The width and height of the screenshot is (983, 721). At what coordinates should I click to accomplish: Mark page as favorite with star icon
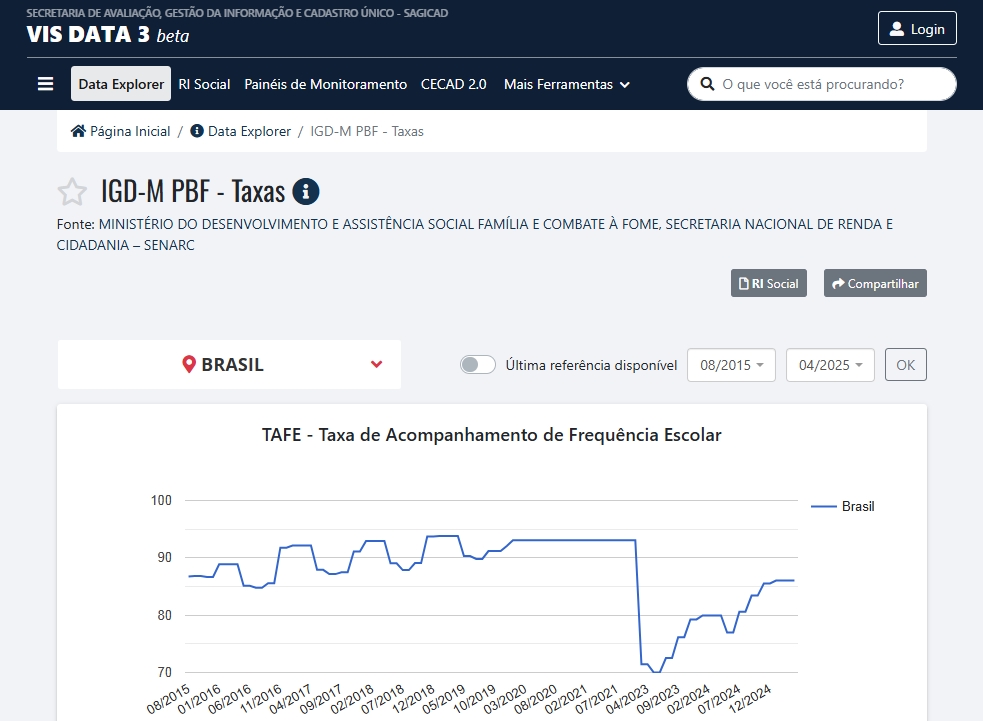pos(72,192)
